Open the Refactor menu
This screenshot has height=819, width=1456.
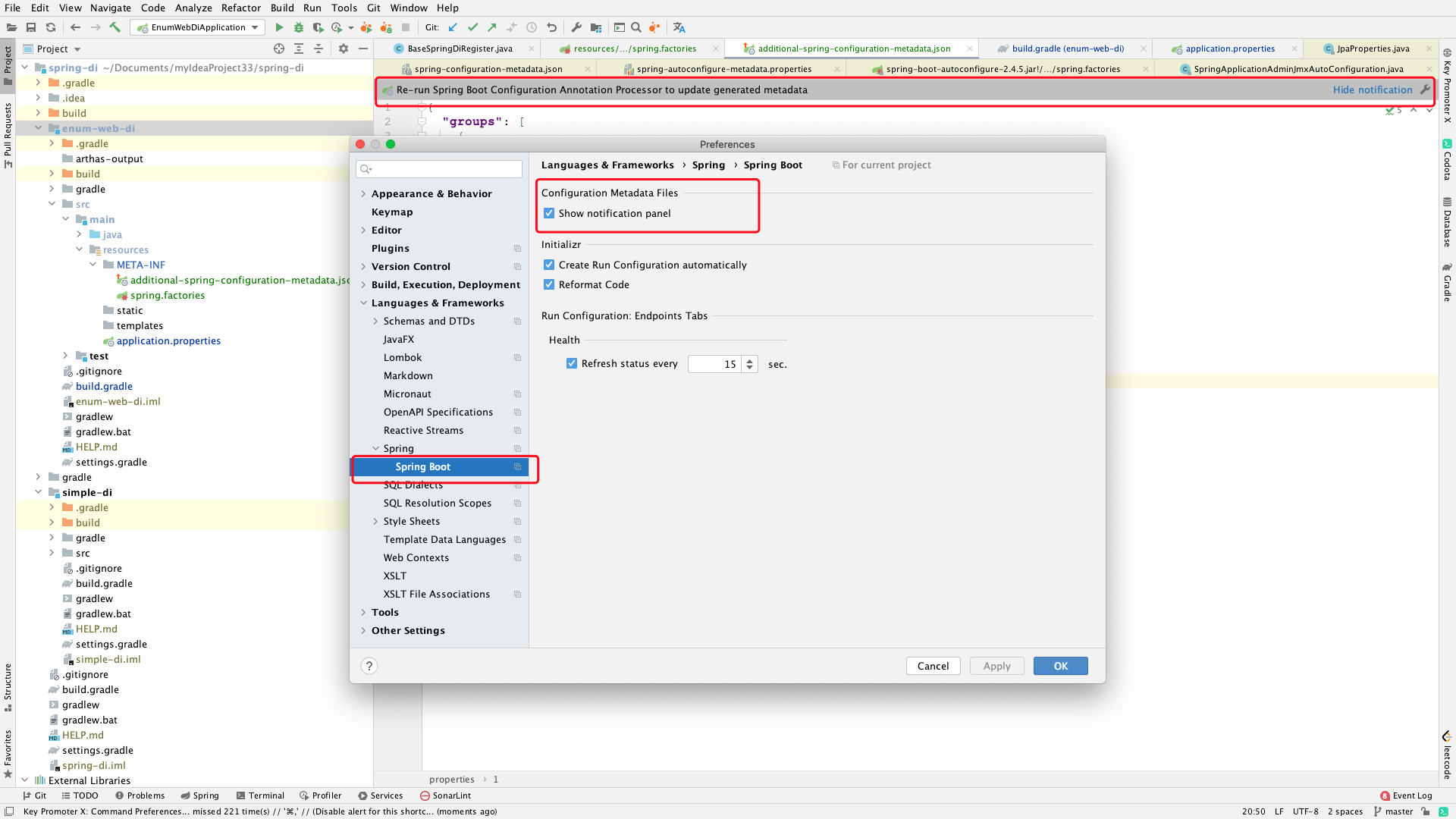click(x=240, y=8)
